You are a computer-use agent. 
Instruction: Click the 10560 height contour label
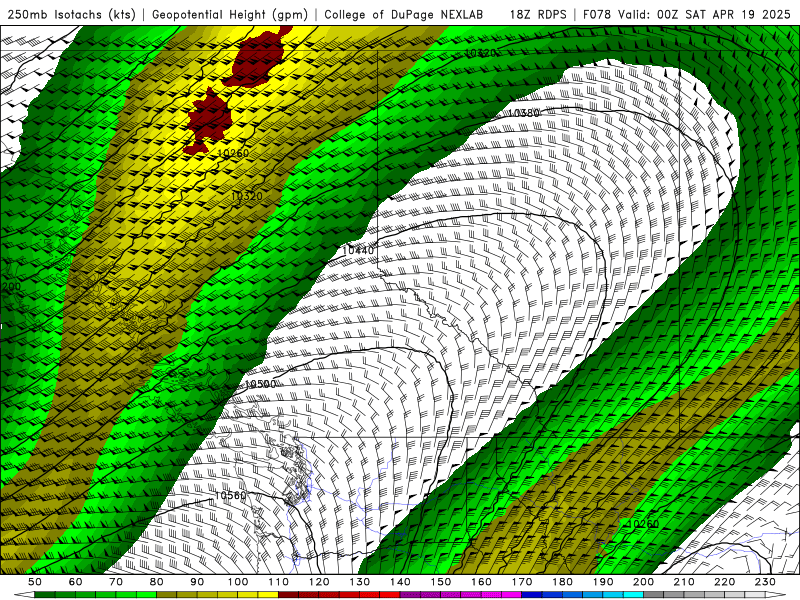click(230, 495)
